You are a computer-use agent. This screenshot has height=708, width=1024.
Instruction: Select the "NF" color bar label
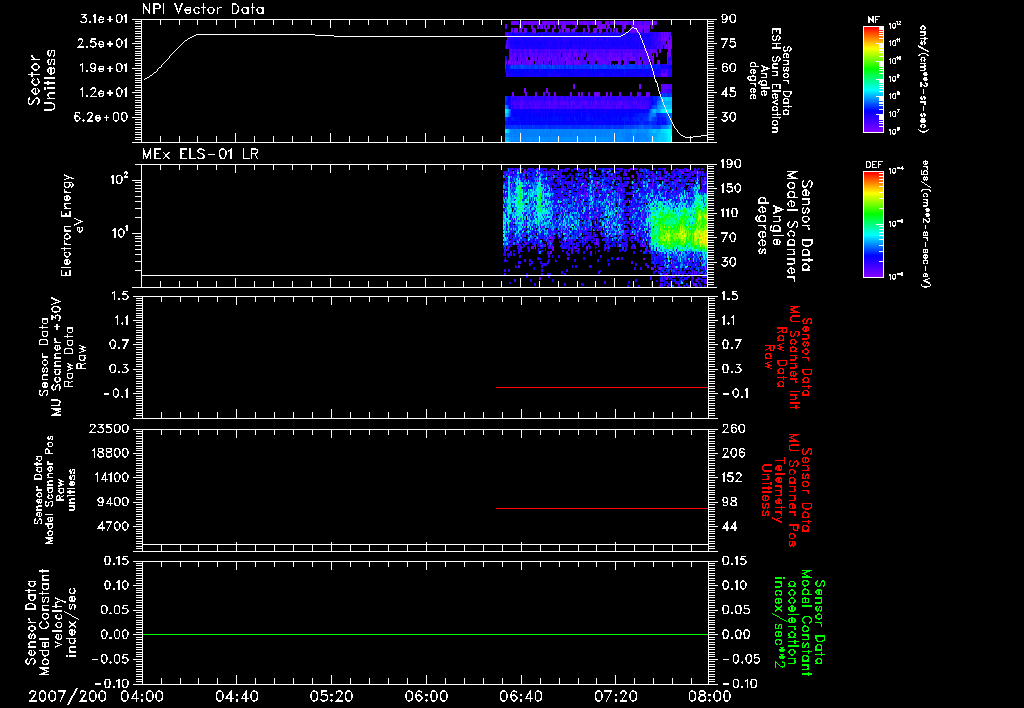(x=873, y=20)
